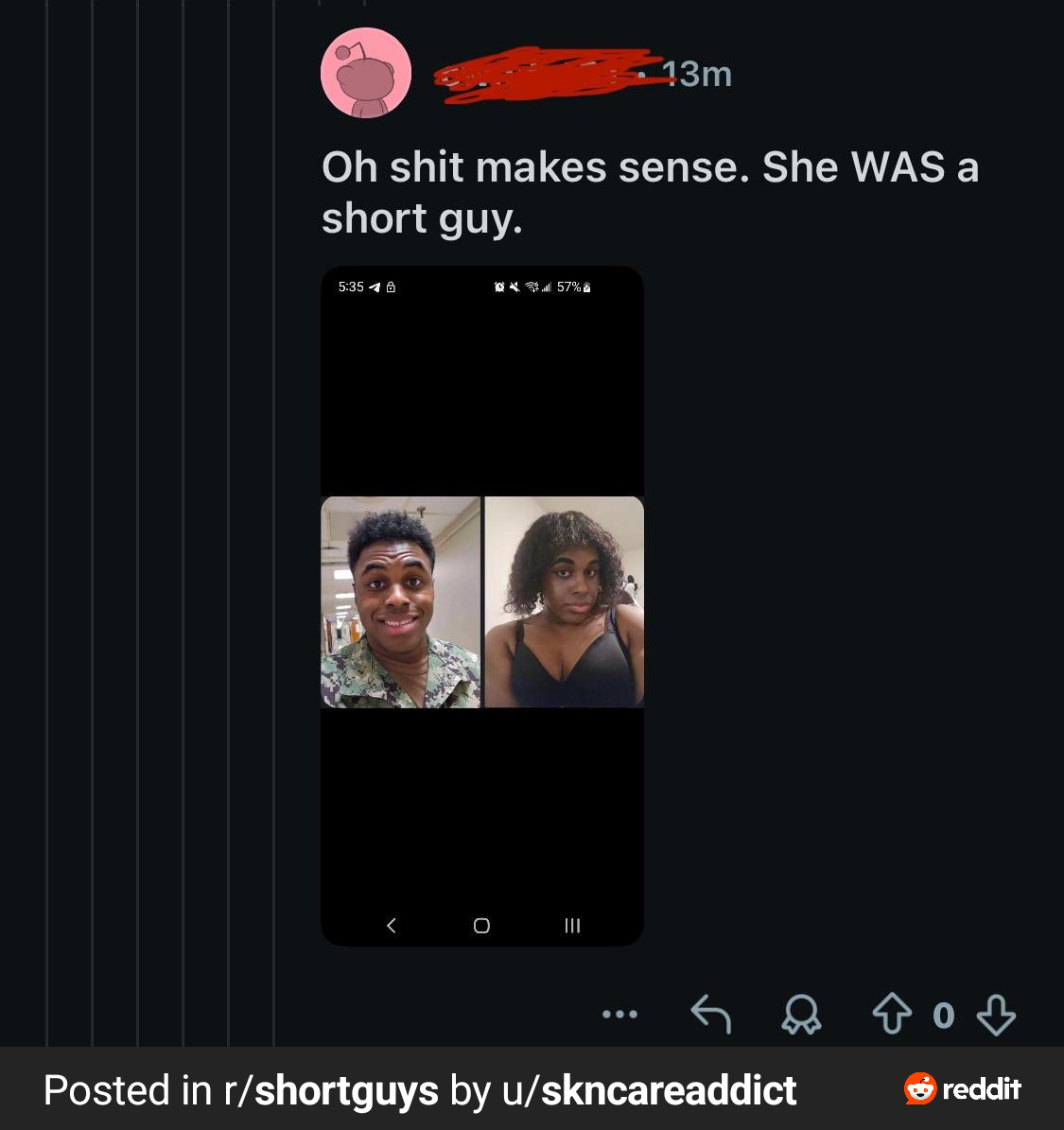Viewport: 1064px width, 1130px height.
Task: Give an award with the award icon
Action: (801, 1015)
